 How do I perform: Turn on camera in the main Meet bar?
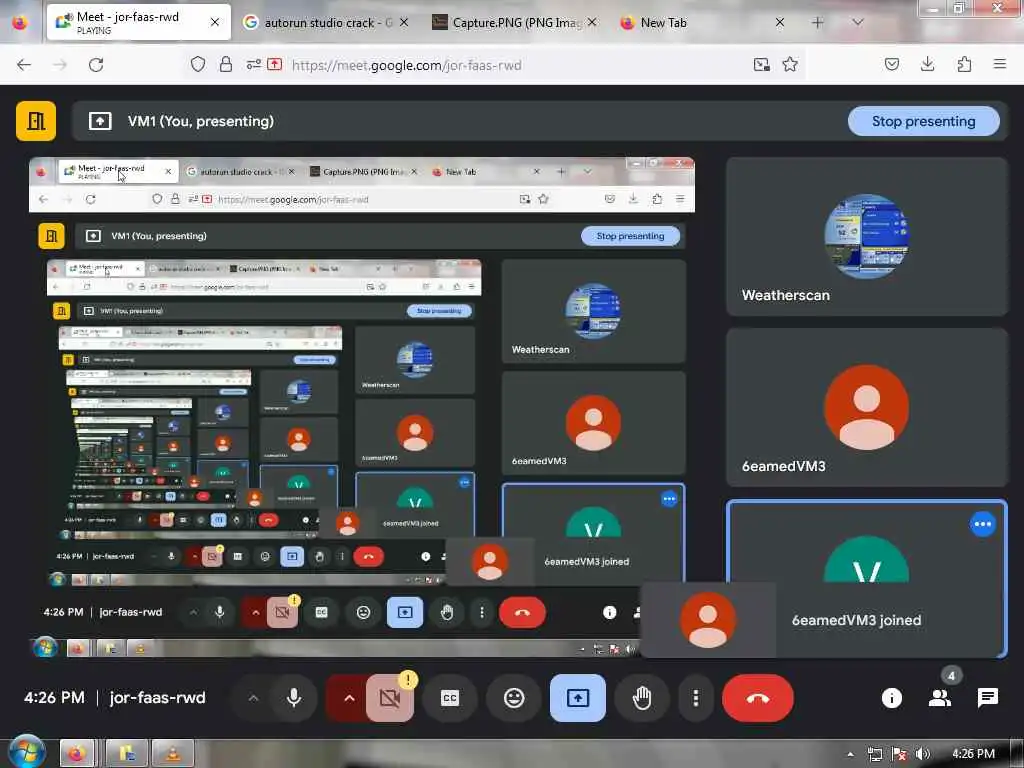(x=390, y=698)
